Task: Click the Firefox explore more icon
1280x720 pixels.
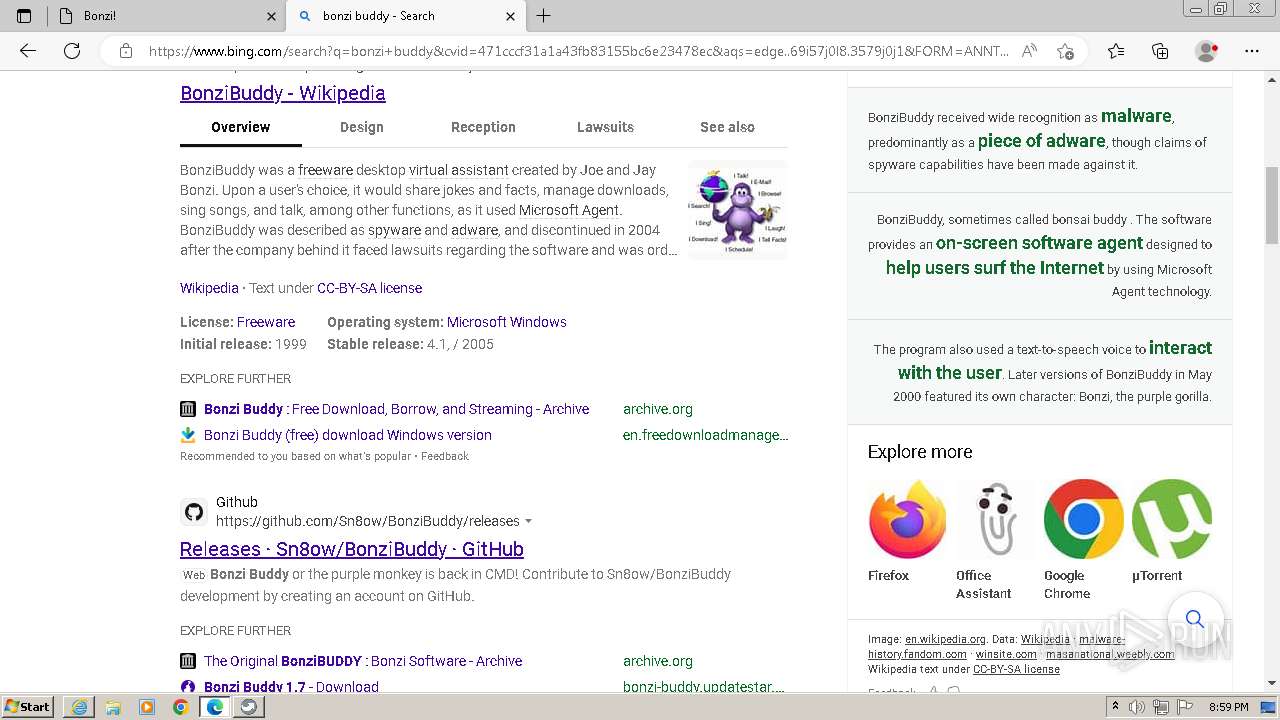Action: click(x=907, y=519)
